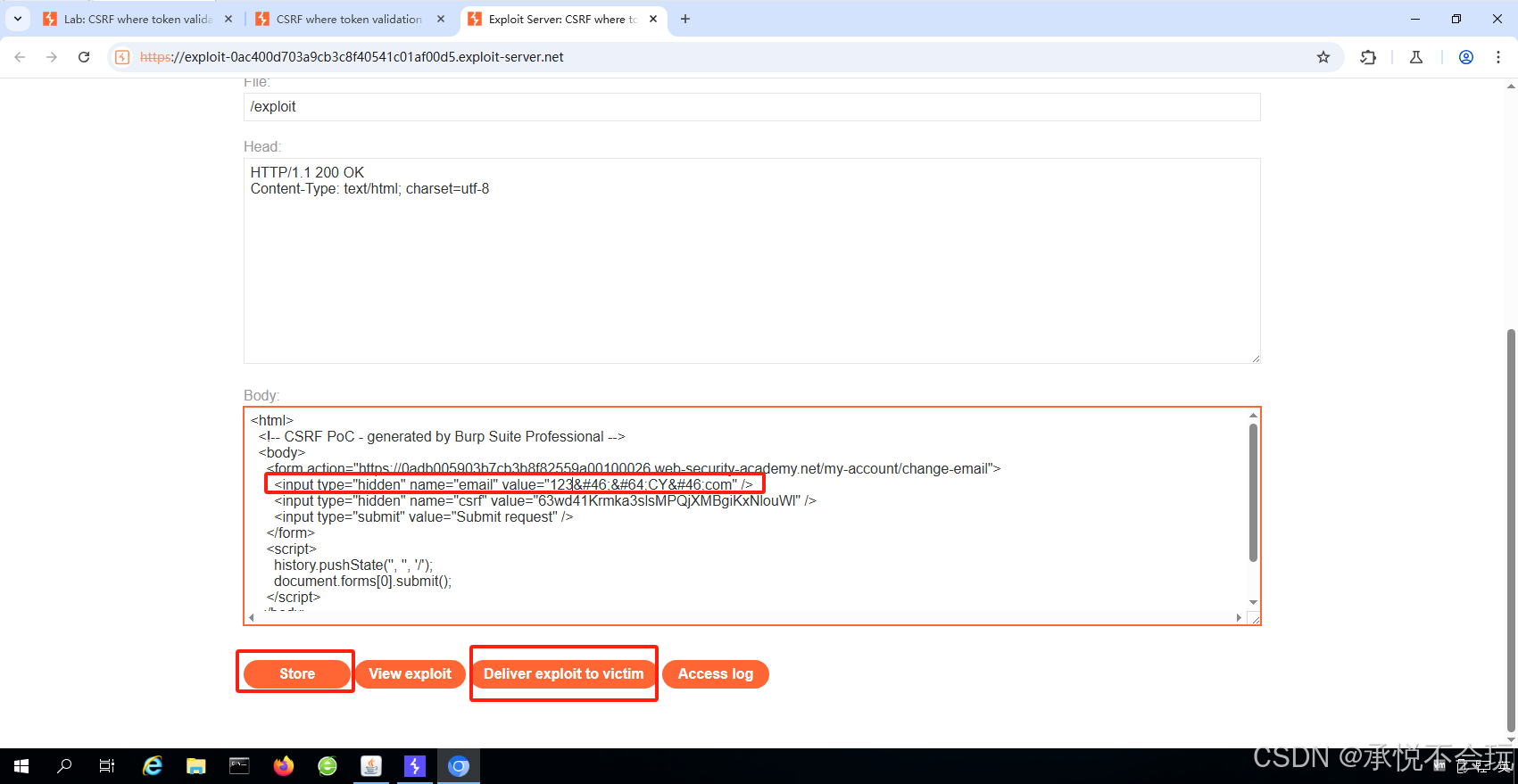Screen dimensions: 1518x784
Task: Click Body textarea scroll down arrow
Action: pos(1253,602)
